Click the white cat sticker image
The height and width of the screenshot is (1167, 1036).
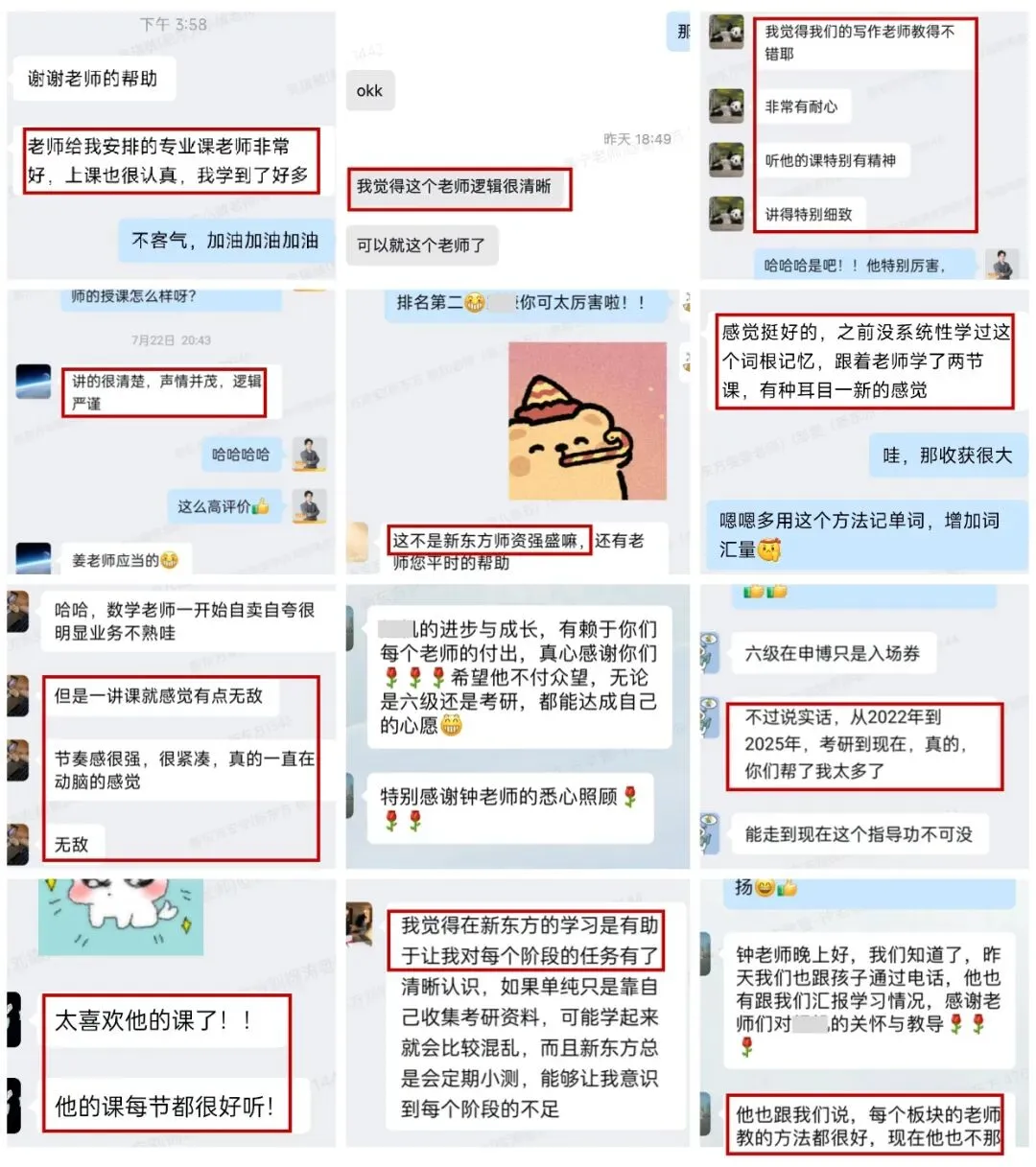[x=121, y=916]
